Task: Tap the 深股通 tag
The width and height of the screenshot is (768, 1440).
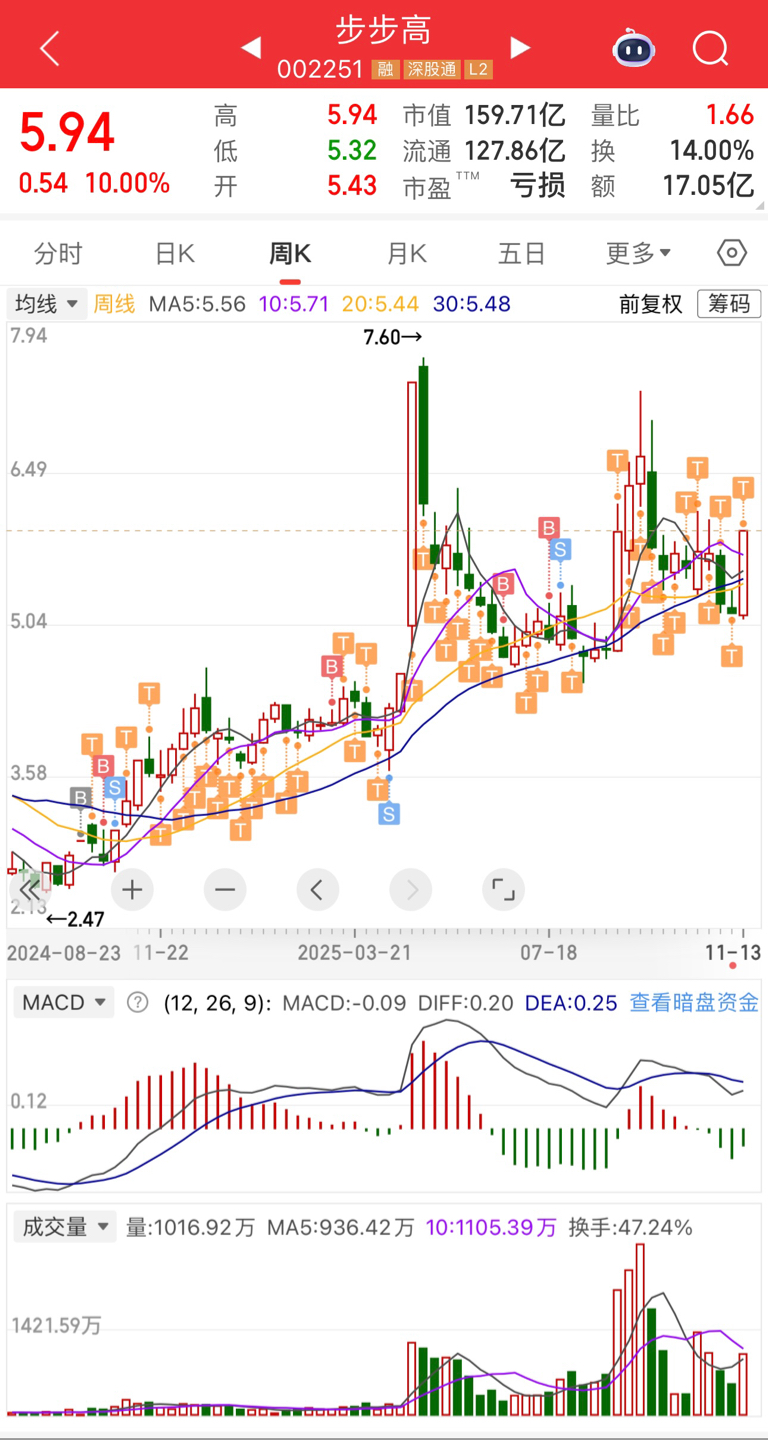Action: coord(430,70)
